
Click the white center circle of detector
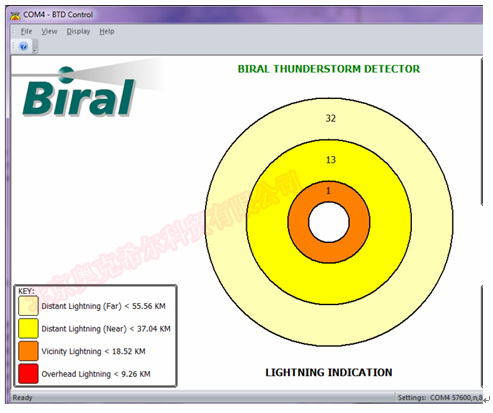click(x=329, y=222)
